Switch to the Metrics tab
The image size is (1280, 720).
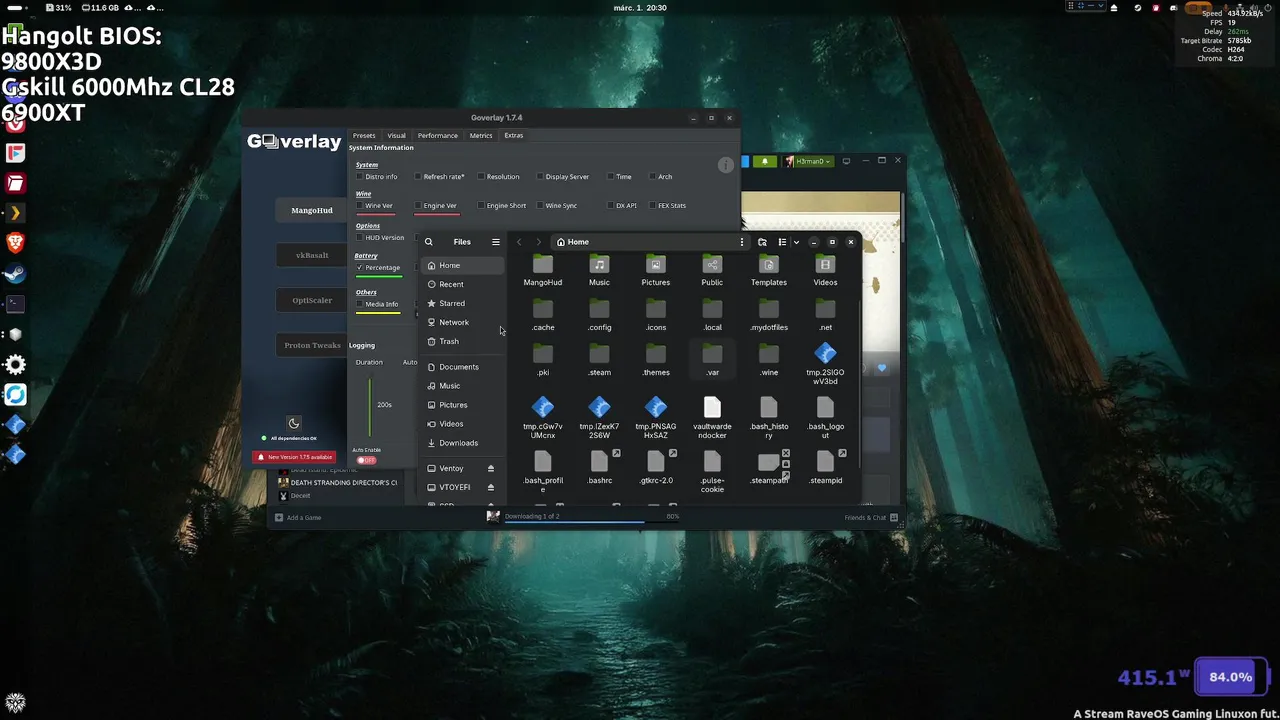point(481,135)
